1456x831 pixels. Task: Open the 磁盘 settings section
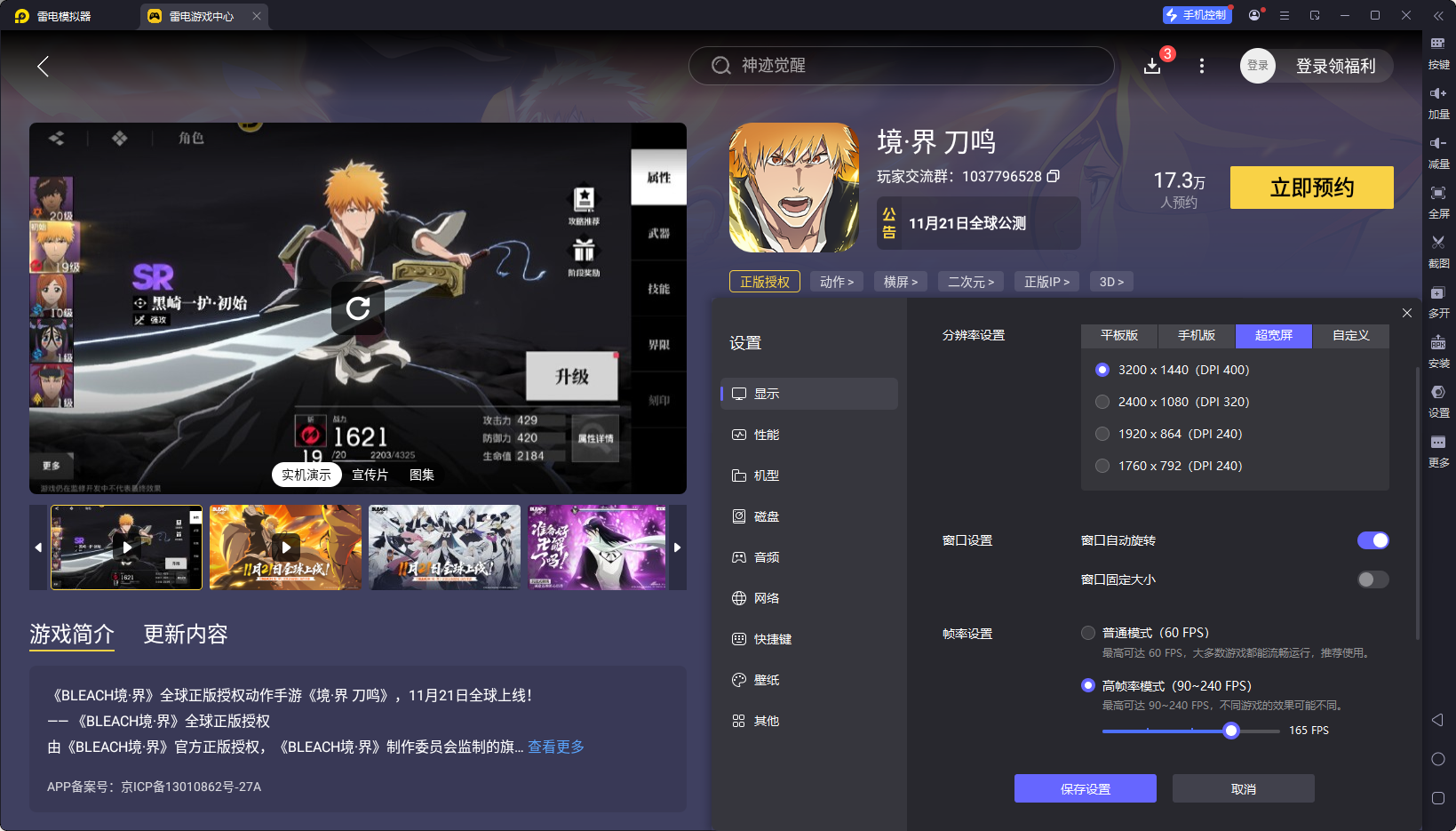(x=809, y=516)
